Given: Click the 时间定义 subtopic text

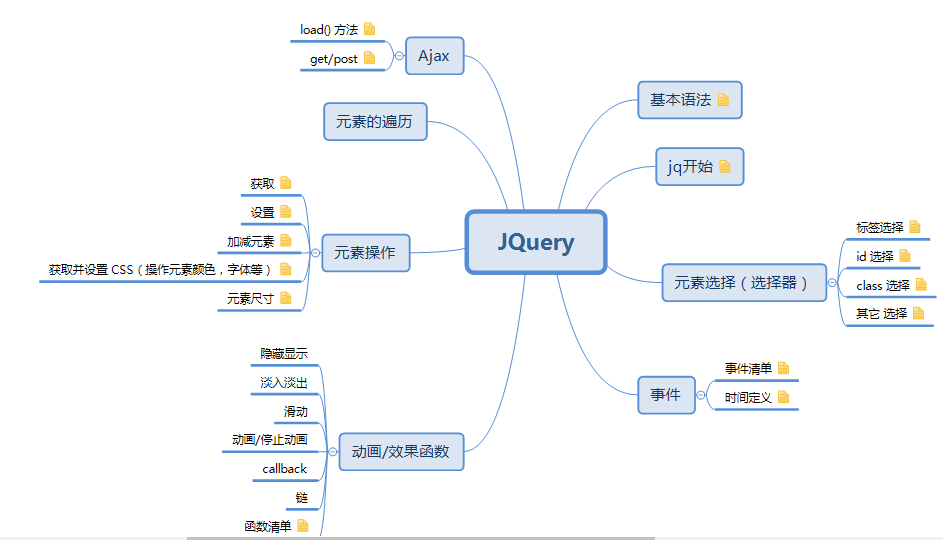Looking at the screenshot, I should (748, 397).
